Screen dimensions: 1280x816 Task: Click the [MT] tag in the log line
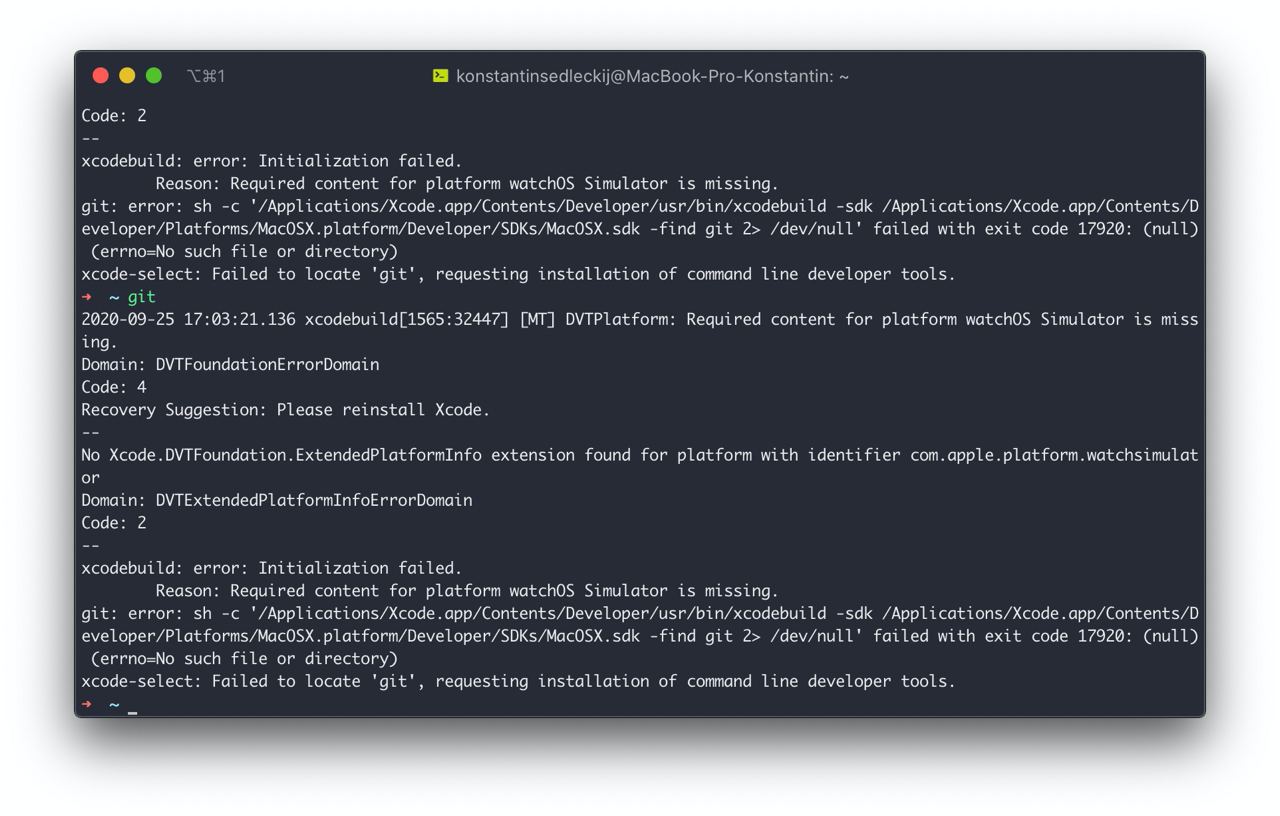[537, 320]
